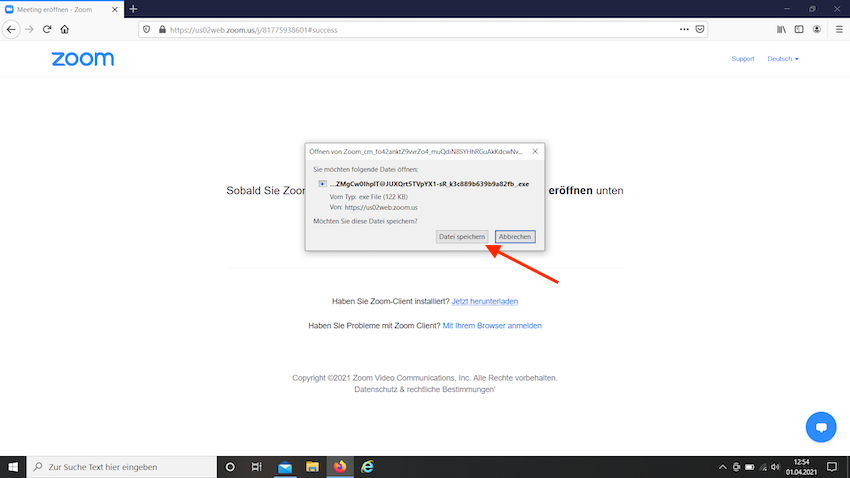850x478 pixels.
Task: Click the Mit Ihrem Browser anmelden link
Action: point(492,325)
